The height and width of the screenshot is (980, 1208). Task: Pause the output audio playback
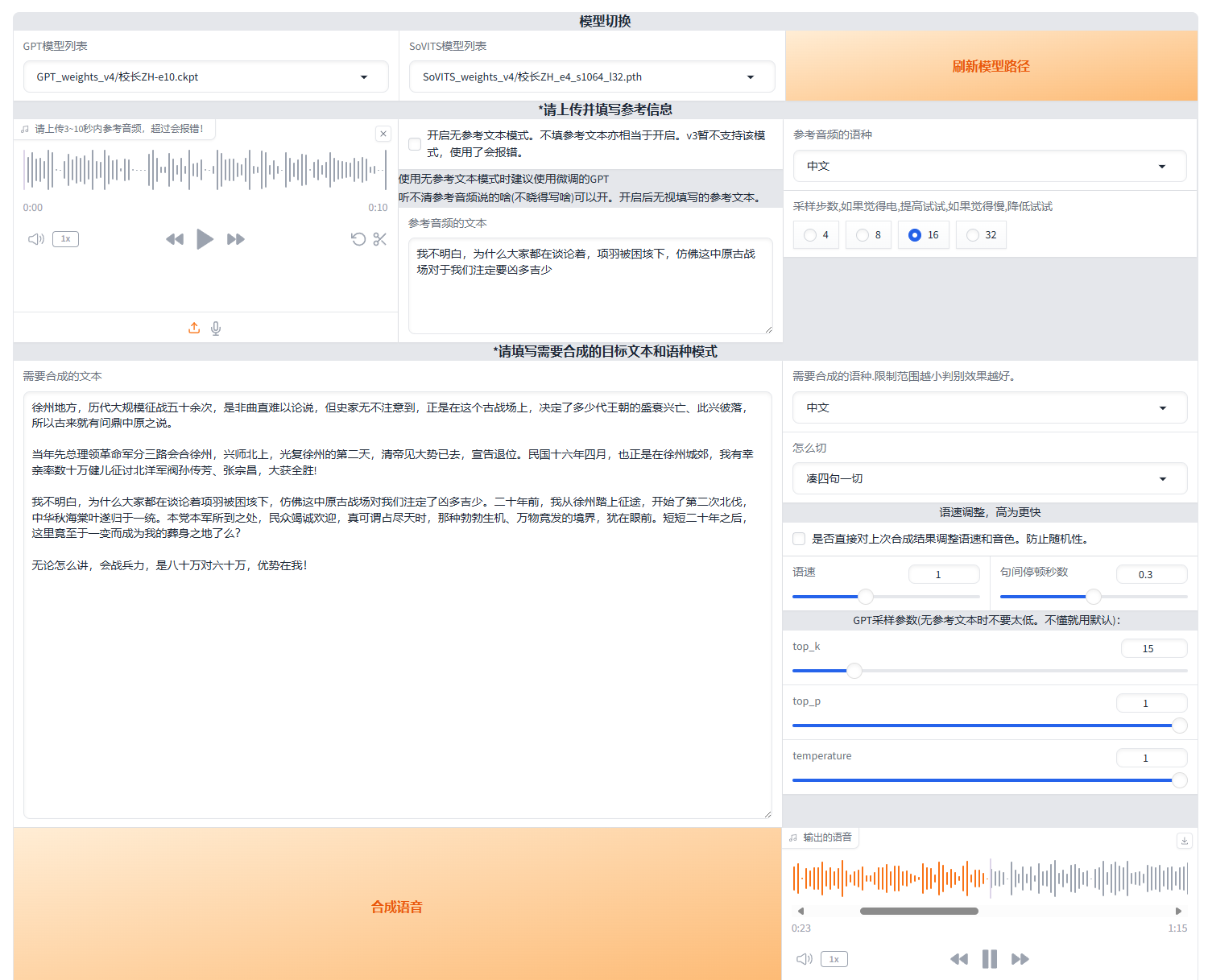point(989,959)
